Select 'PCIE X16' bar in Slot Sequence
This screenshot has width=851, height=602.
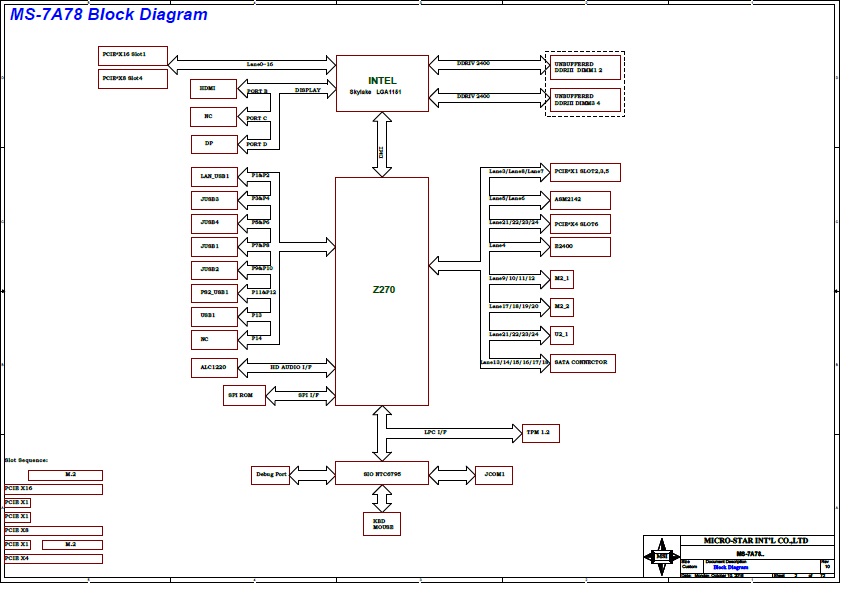click(53, 489)
